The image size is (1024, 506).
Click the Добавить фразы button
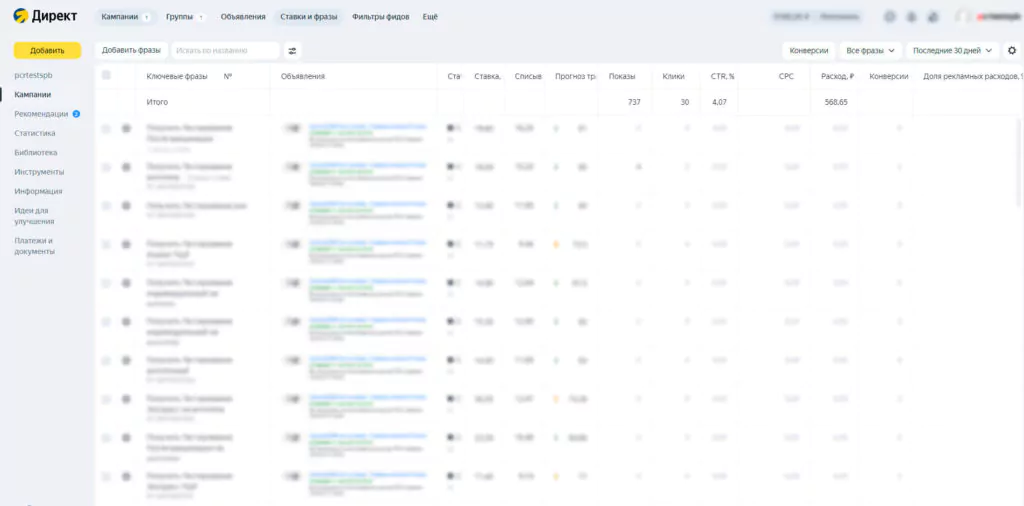131,50
